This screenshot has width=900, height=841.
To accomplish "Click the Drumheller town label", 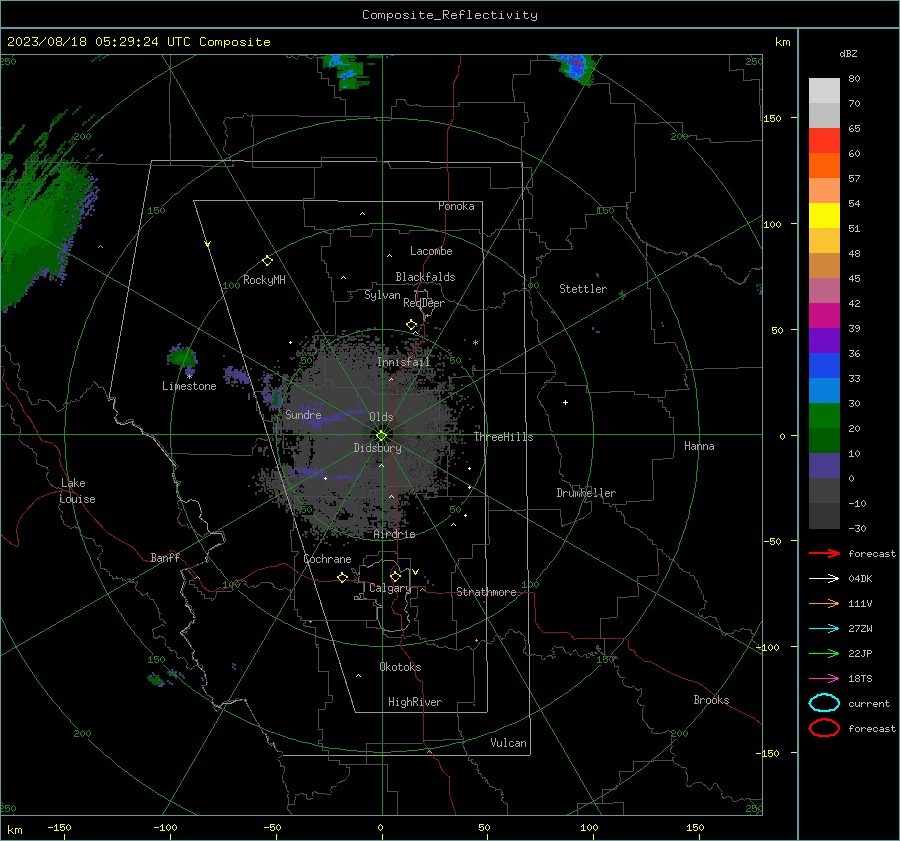I will [x=586, y=493].
